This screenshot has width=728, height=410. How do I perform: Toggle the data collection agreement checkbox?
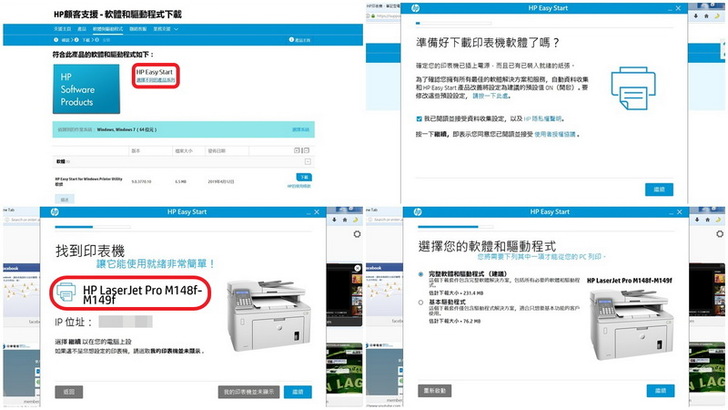click(x=418, y=117)
